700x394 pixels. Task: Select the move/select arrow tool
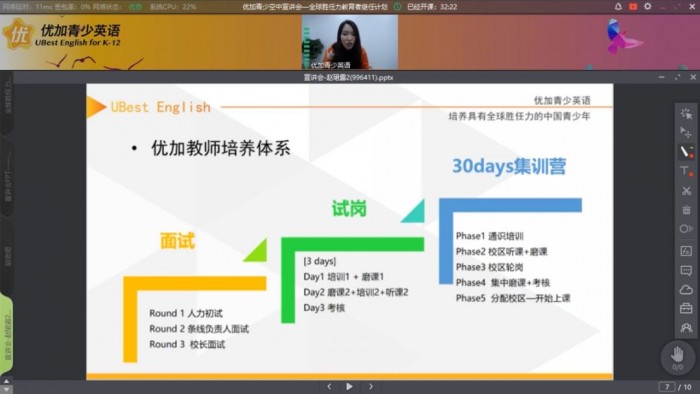[686, 133]
